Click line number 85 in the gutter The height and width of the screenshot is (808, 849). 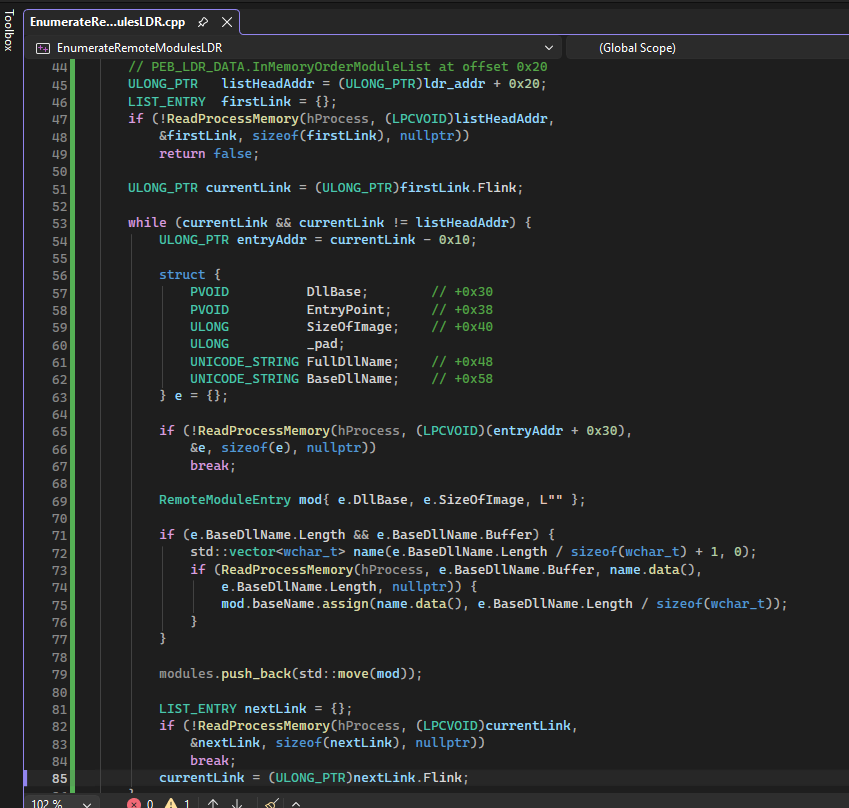pyautogui.click(x=60, y=778)
